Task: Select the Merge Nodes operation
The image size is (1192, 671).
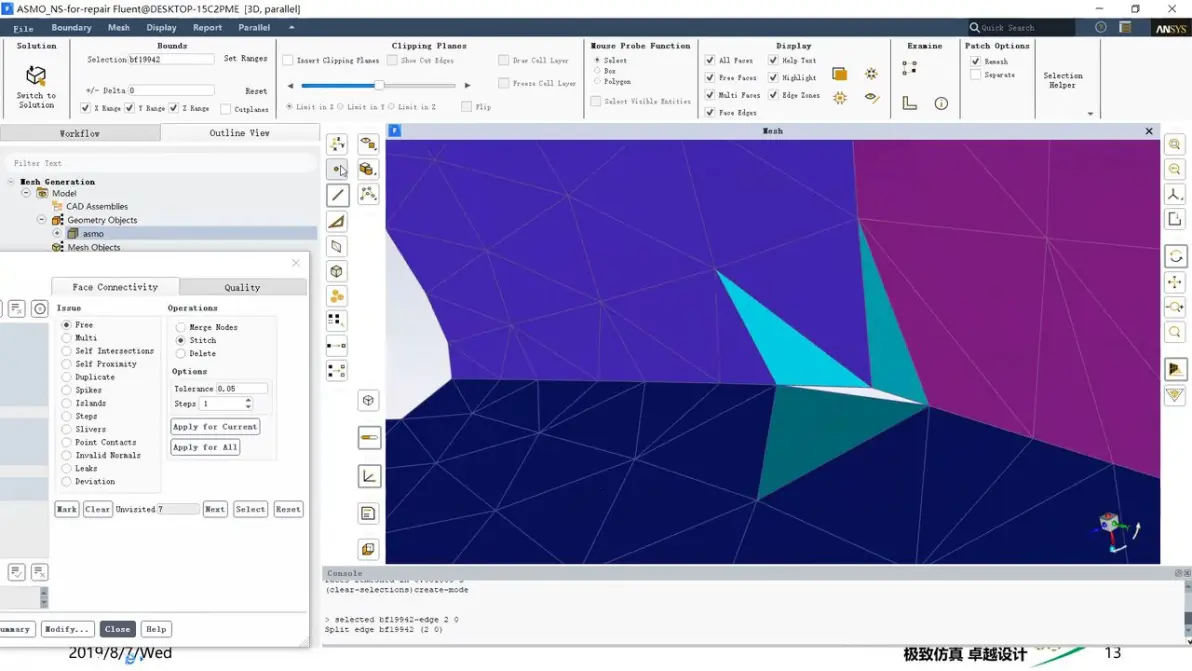Action: [x=180, y=328]
